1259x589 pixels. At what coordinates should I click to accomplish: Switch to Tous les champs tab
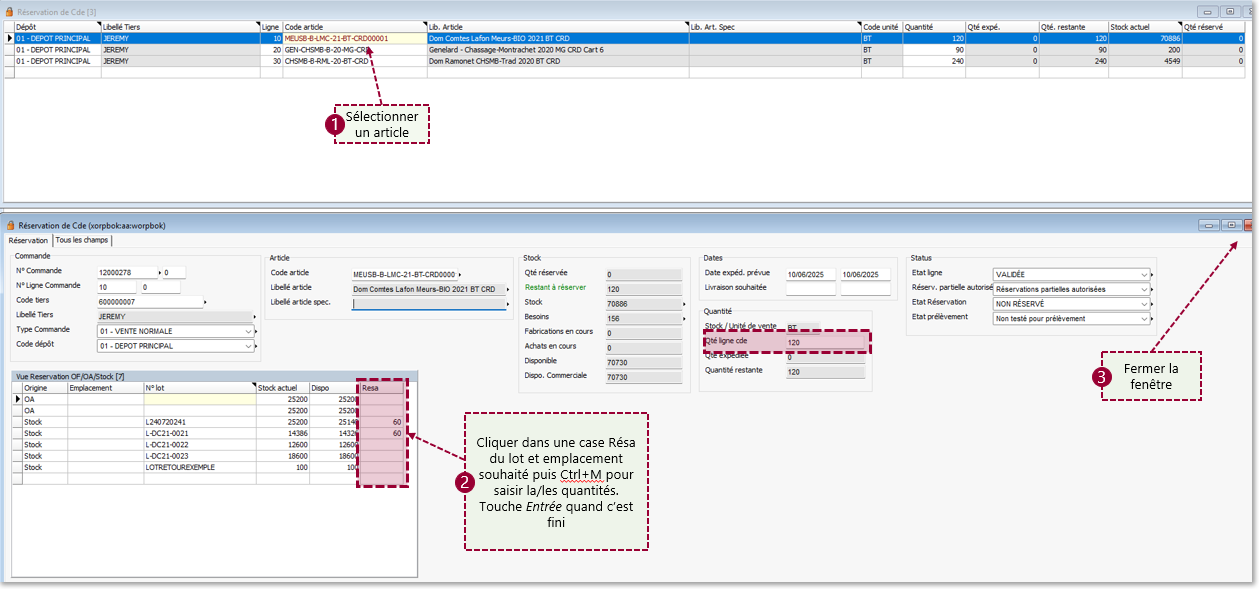(83, 240)
